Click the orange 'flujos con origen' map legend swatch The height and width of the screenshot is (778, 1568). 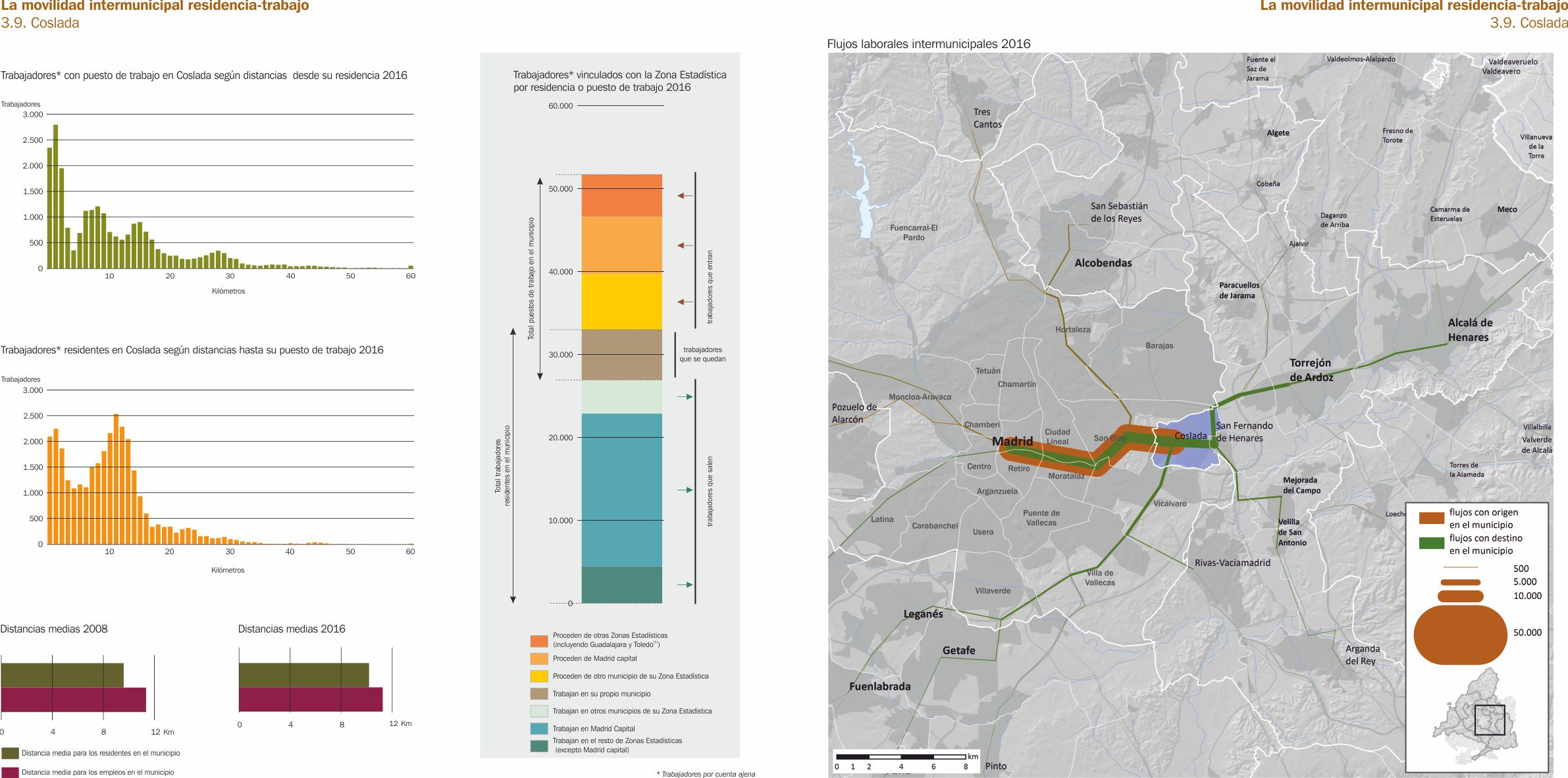(x=1432, y=518)
